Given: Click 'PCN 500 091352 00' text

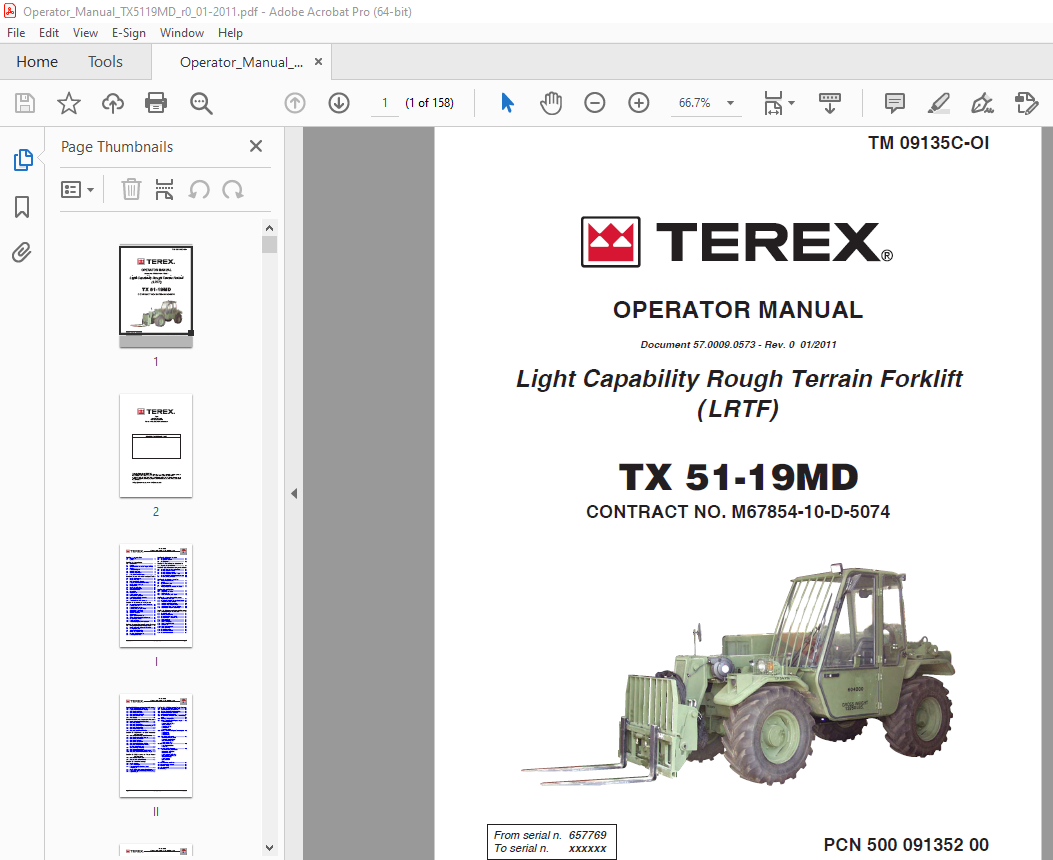Looking at the screenshot, I should click(906, 845).
